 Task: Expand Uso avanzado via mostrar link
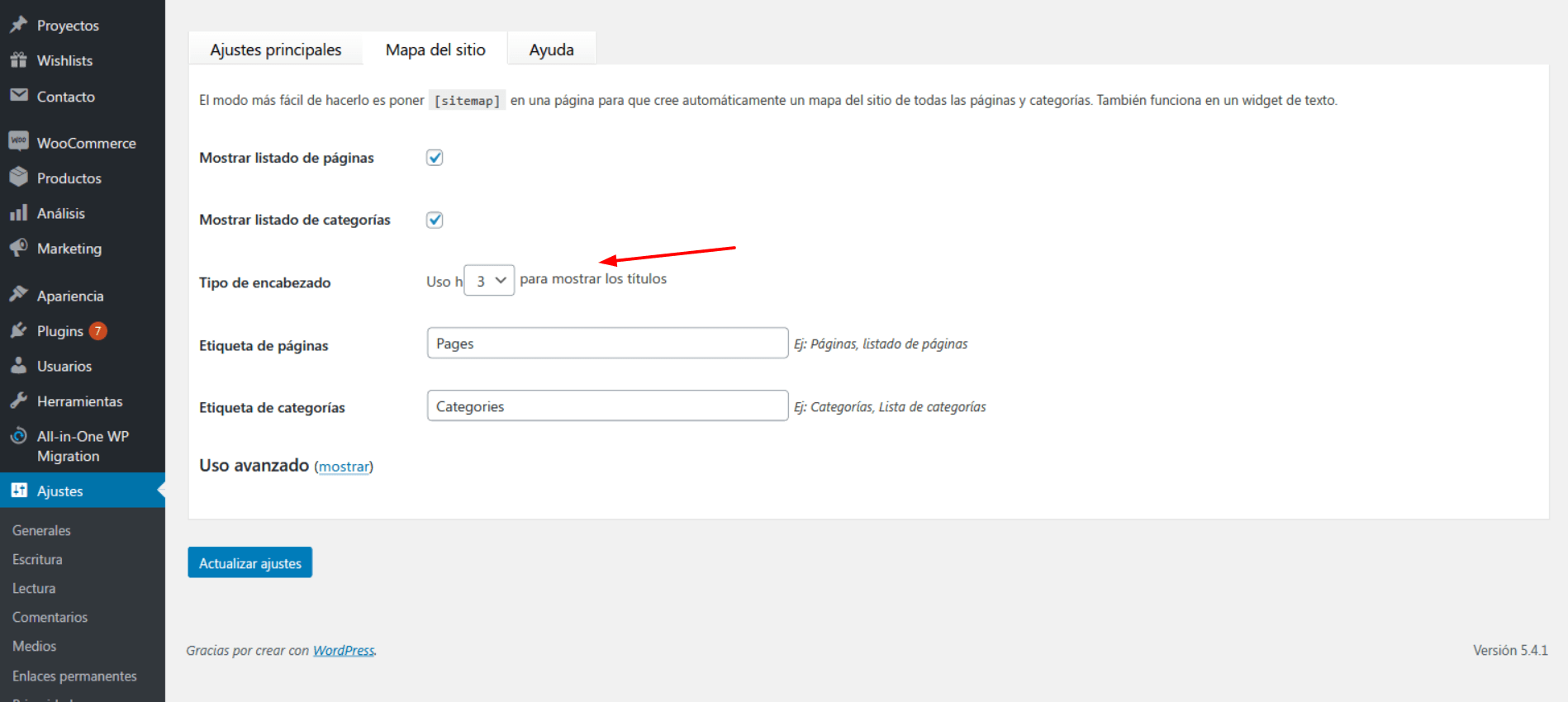[x=344, y=467]
